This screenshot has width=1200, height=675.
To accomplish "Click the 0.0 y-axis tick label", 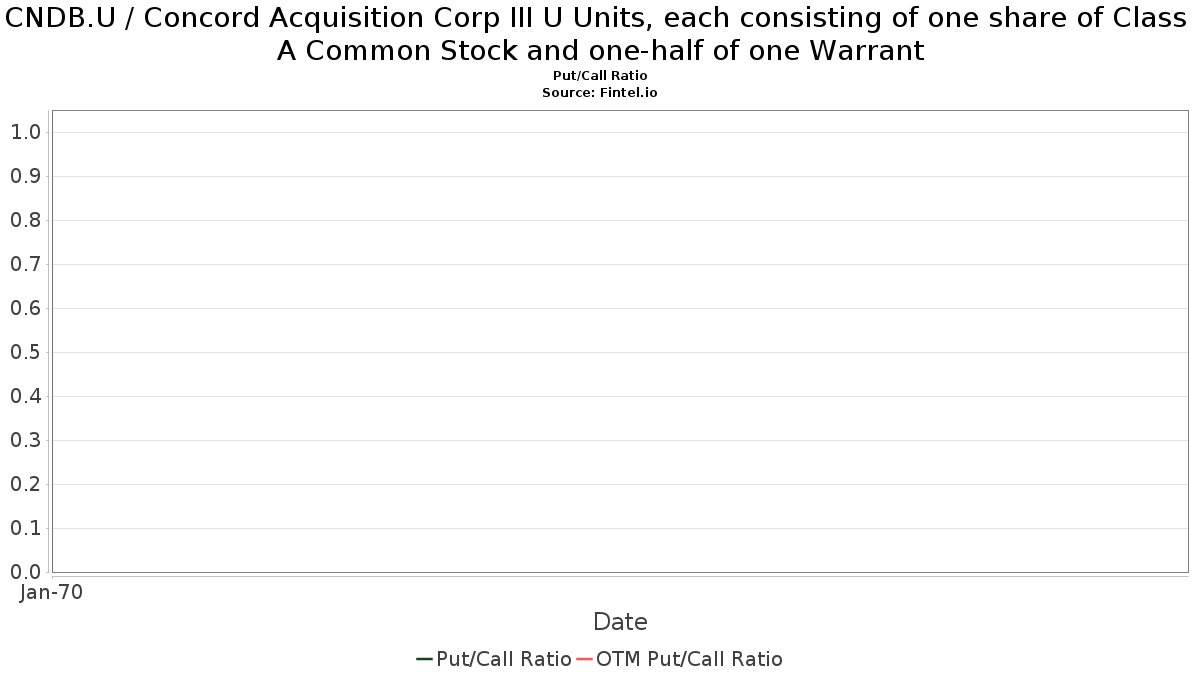I will tap(25, 572).
